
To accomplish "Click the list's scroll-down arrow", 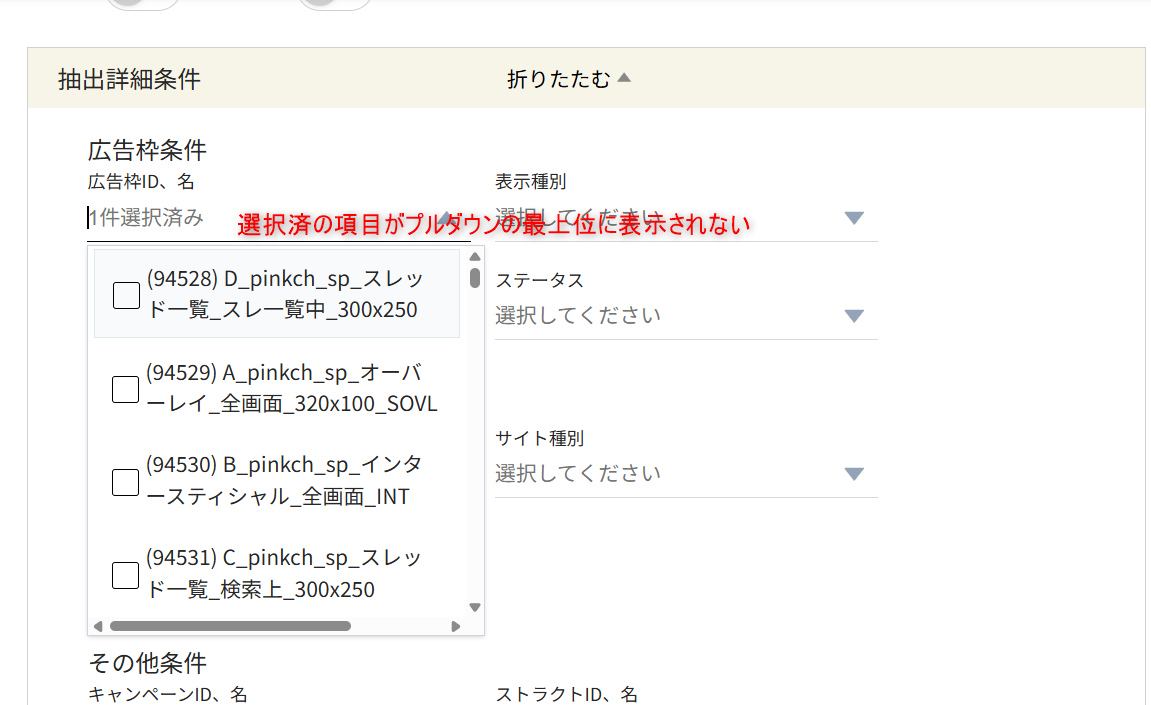I will (475, 607).
